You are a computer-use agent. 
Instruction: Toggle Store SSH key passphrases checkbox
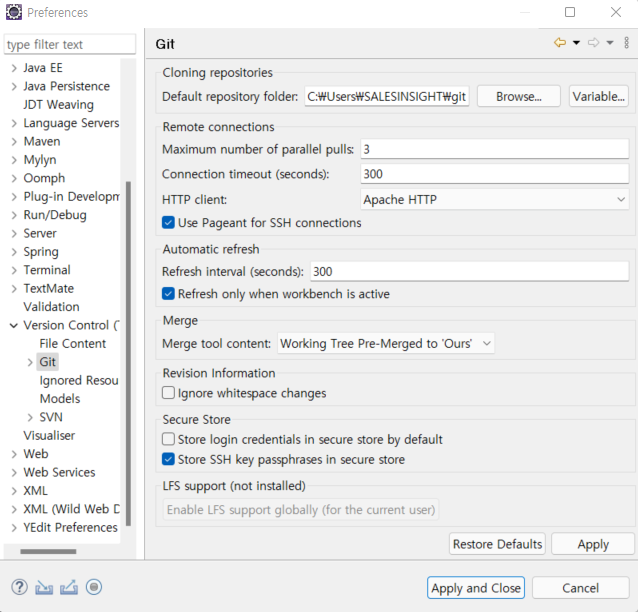(x=168, y=459)
